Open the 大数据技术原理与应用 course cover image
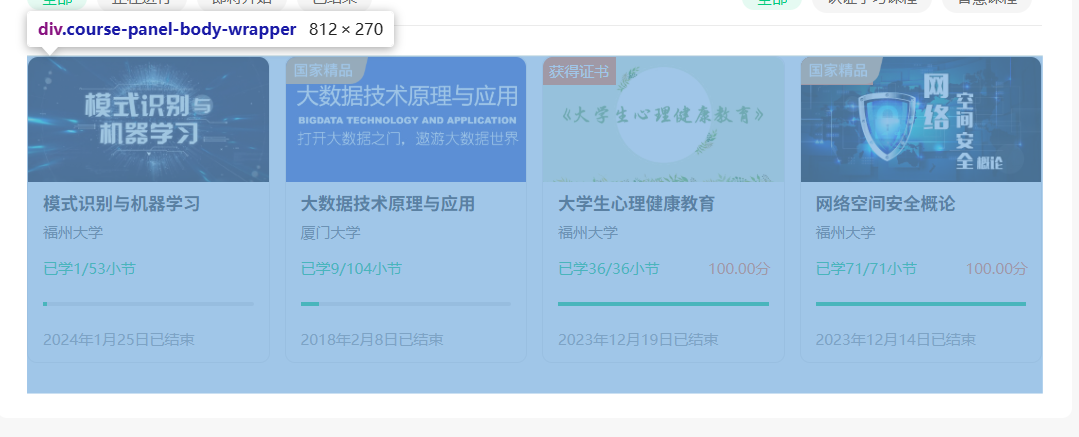1079x437 pixels. point(406,119)
